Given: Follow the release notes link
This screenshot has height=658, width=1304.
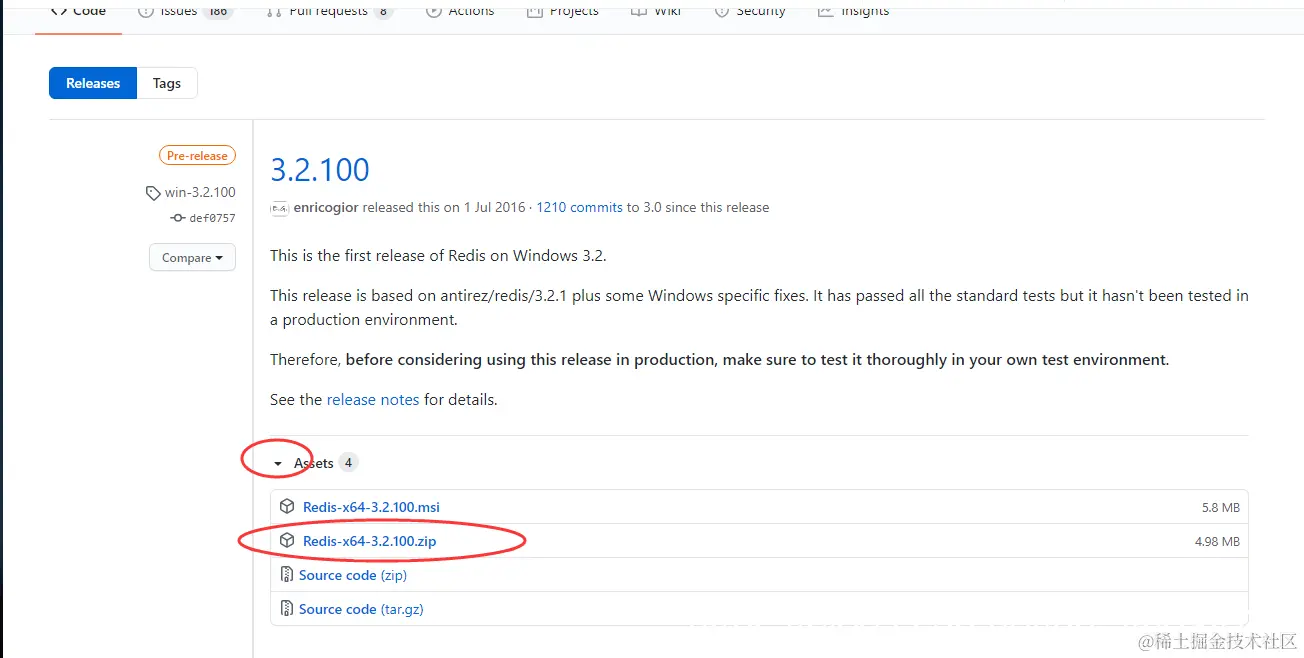Looking at the screenshot, I should point(373,399).
